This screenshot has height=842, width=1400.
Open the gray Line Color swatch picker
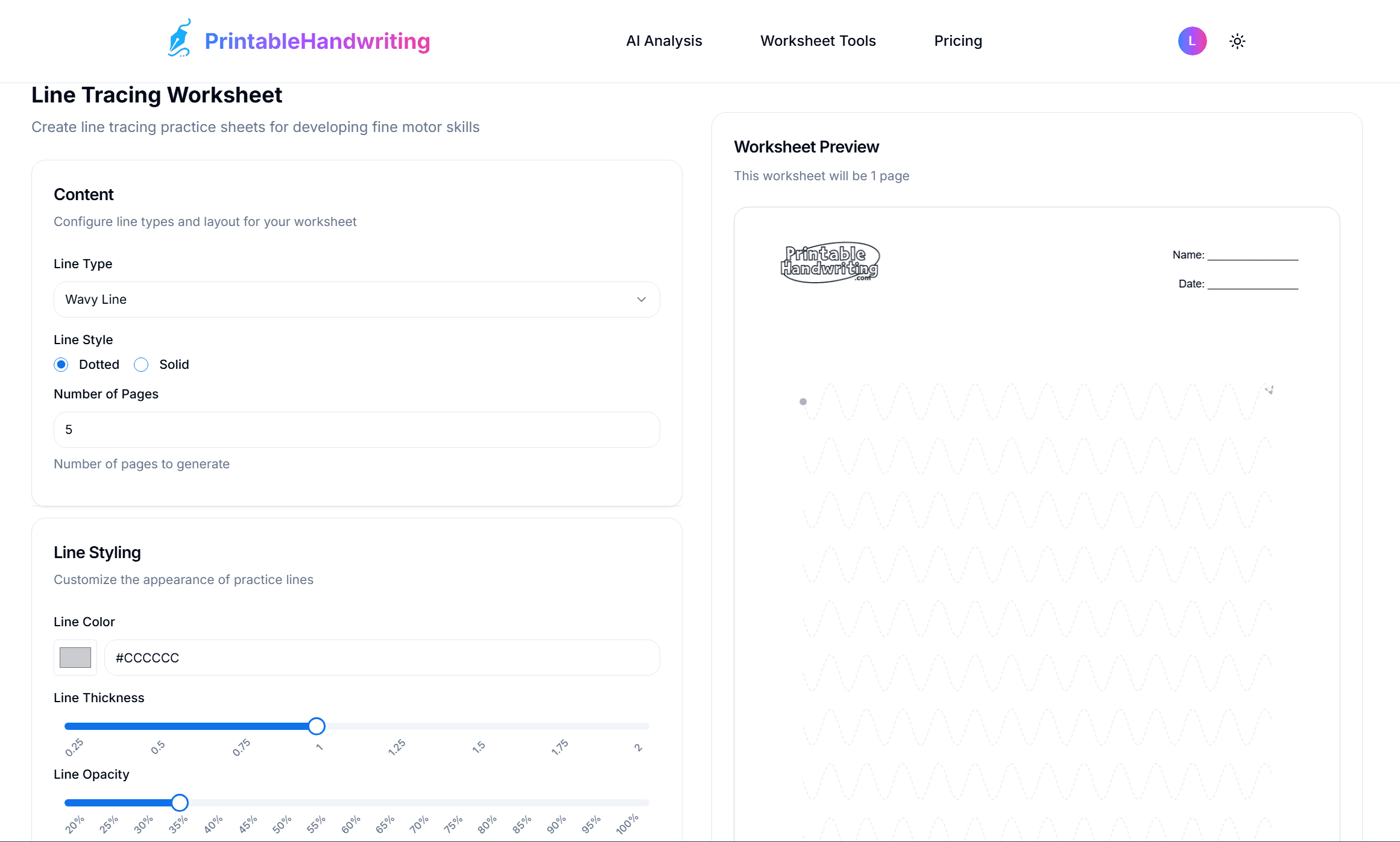click(75, 658)
